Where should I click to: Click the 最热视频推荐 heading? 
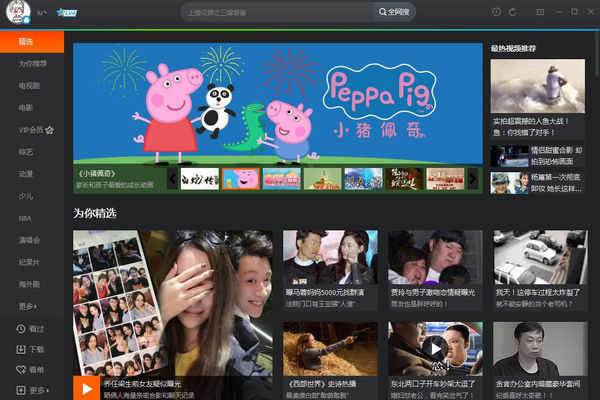[x=513, y=49]
